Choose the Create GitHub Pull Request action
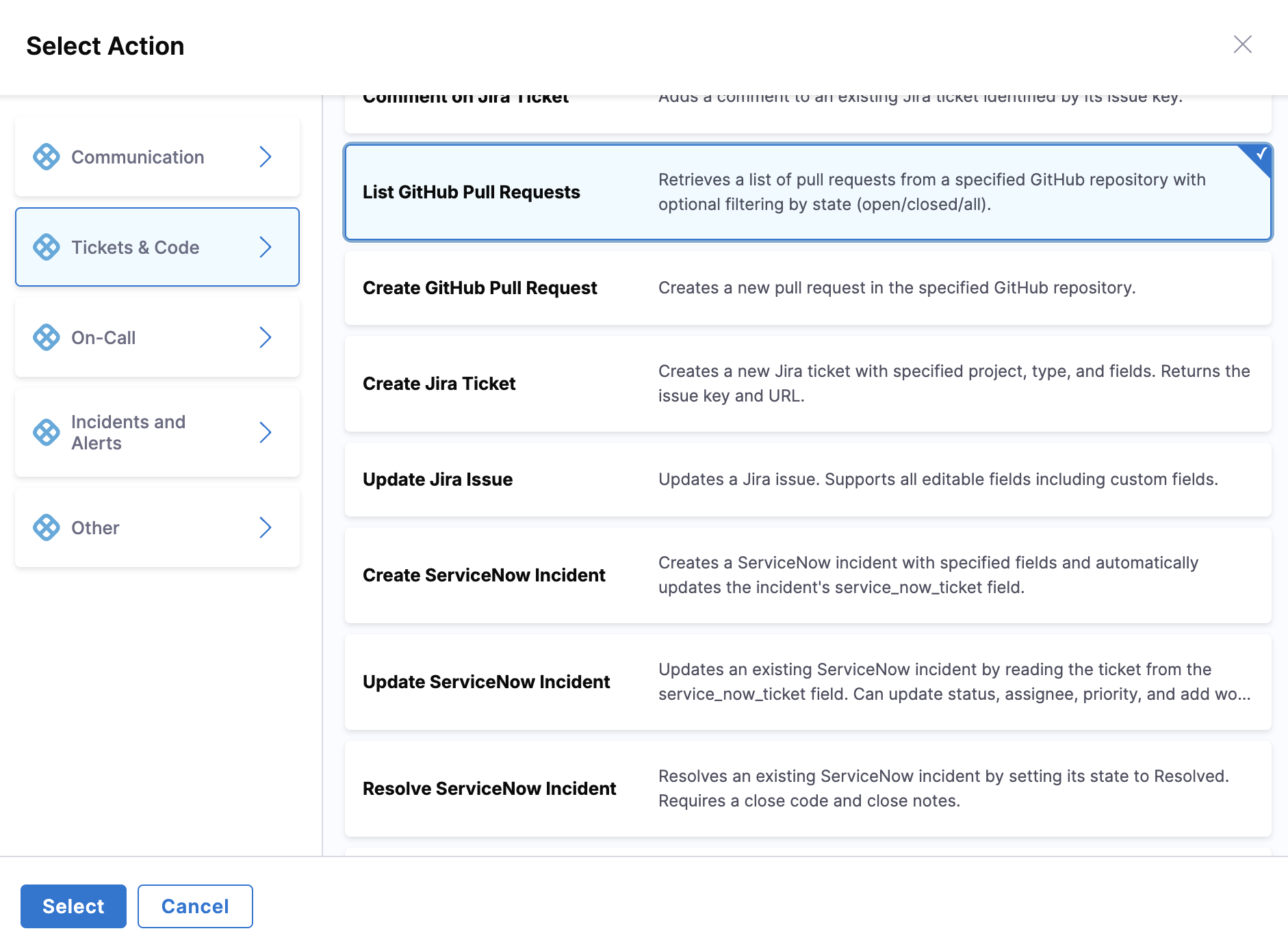The height and width of the screenshot is (944, 1288). pos(808,288)
